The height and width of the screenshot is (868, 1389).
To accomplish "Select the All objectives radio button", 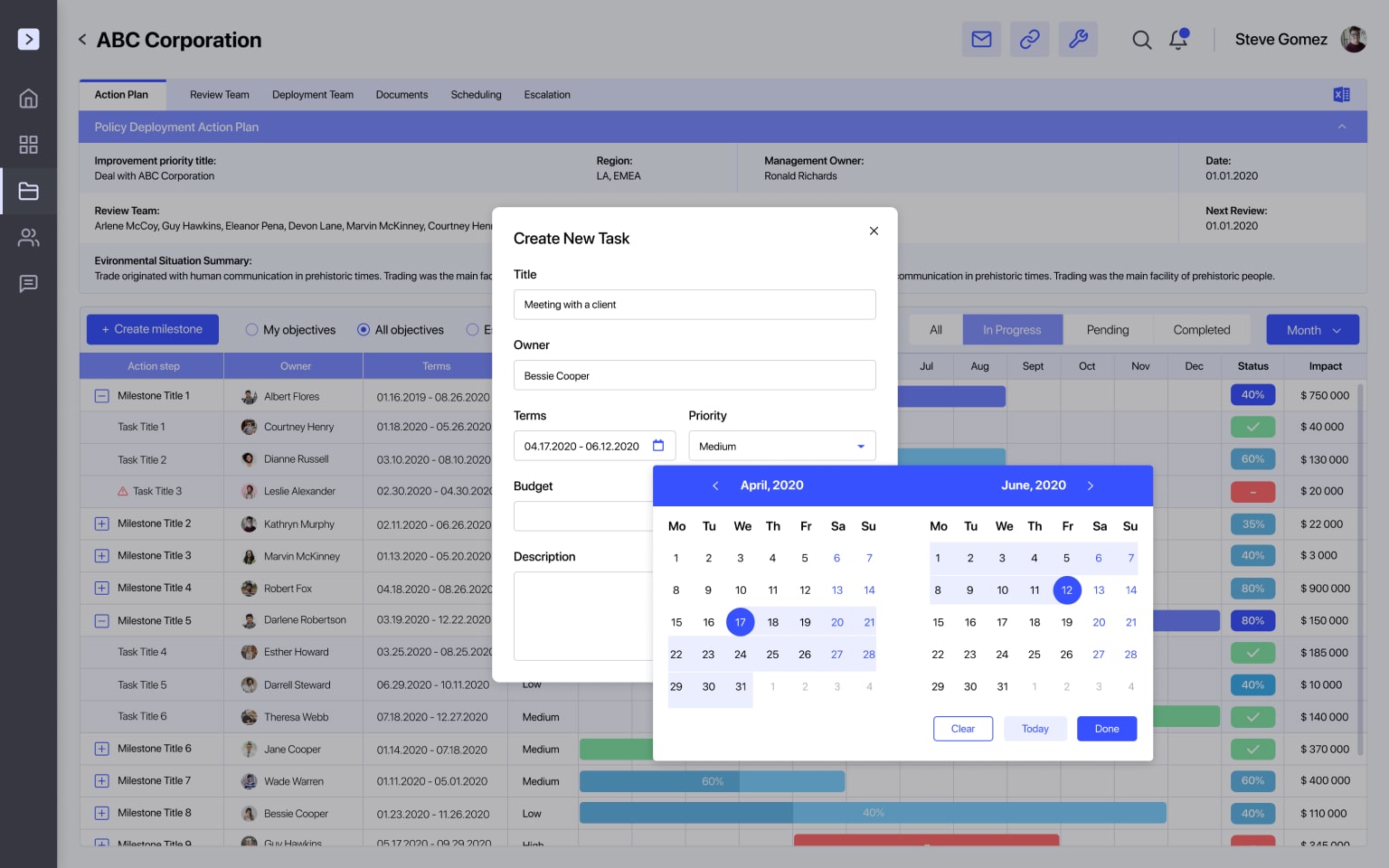I will [x=365, y=329].
